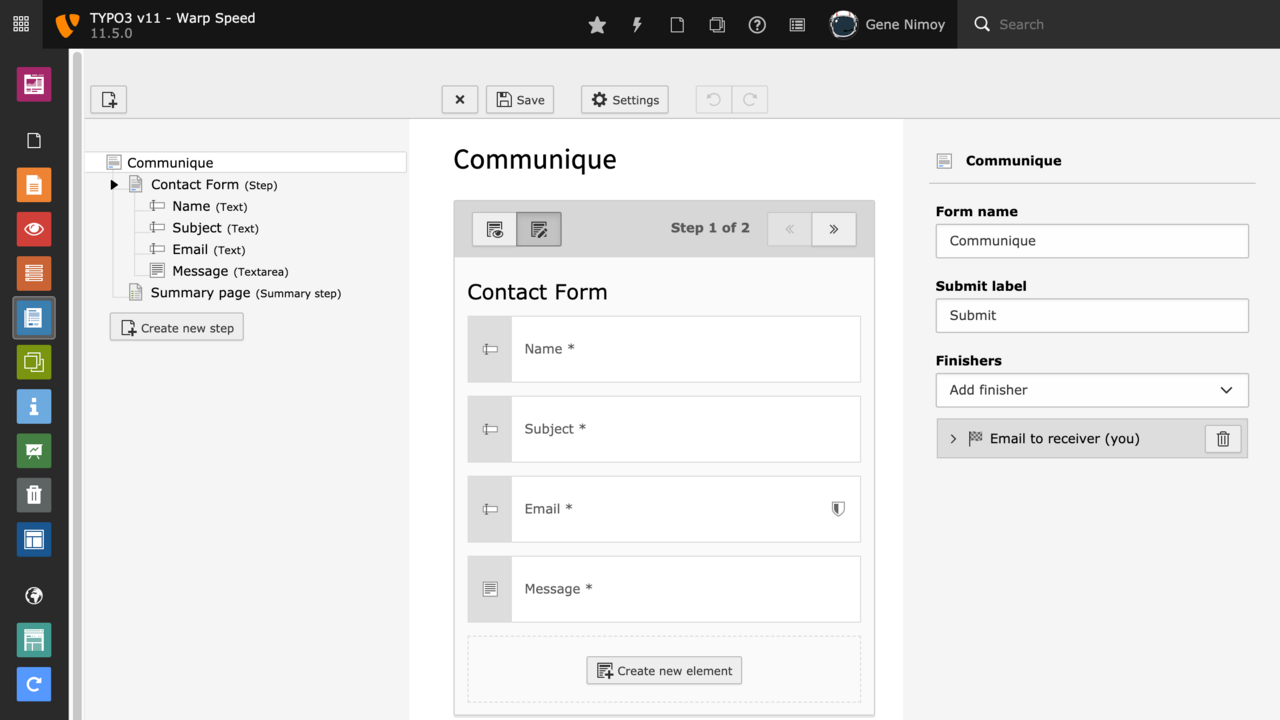Click Create new element button
The image size is (1280, 720).
[664, 671]
